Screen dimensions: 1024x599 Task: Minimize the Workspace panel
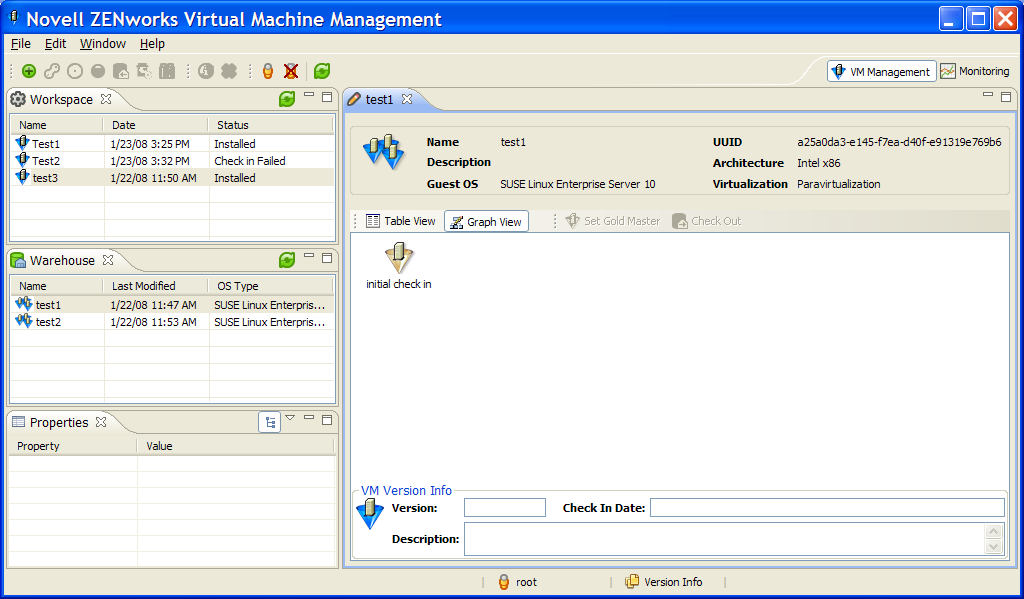click(309, 96)
